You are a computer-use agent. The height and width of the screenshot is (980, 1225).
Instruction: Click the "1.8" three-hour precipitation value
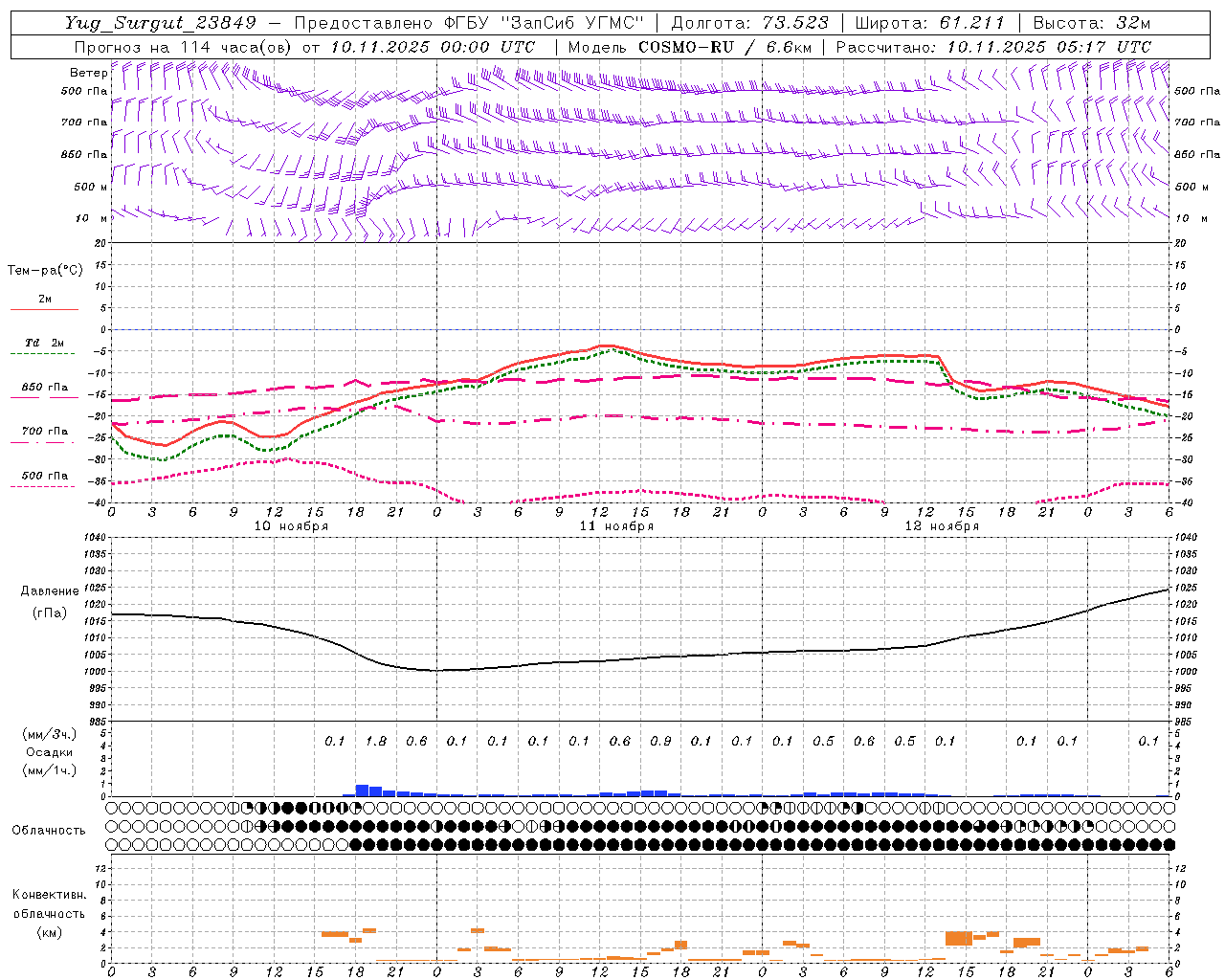376,742
